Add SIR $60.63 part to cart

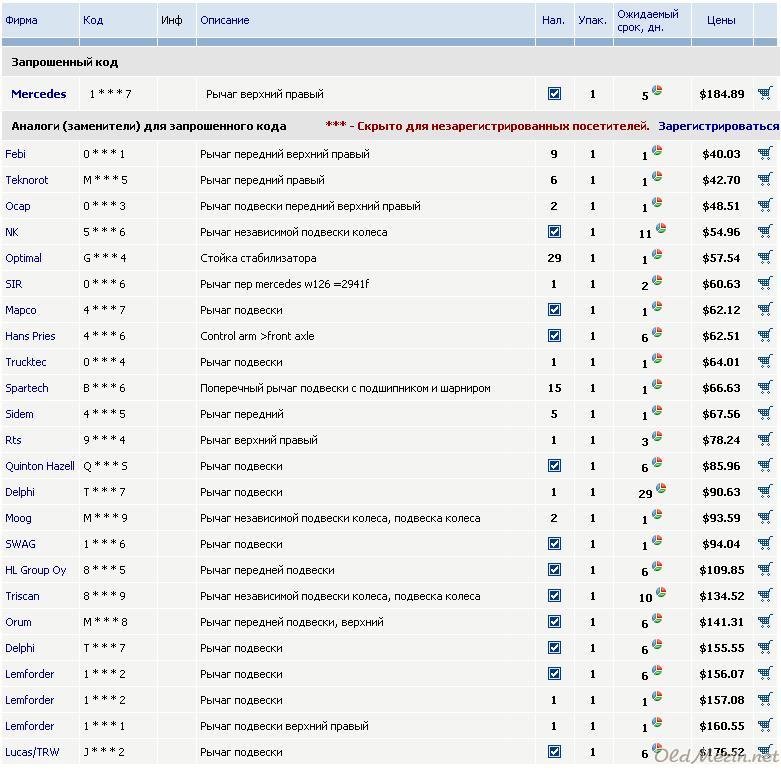[765, 283]
